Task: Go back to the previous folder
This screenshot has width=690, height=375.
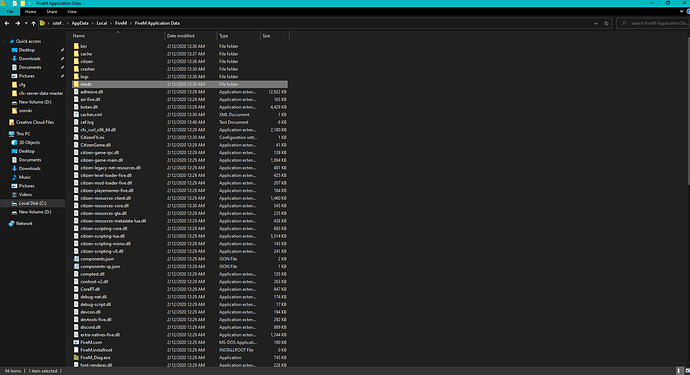Action: pos(7,23)
